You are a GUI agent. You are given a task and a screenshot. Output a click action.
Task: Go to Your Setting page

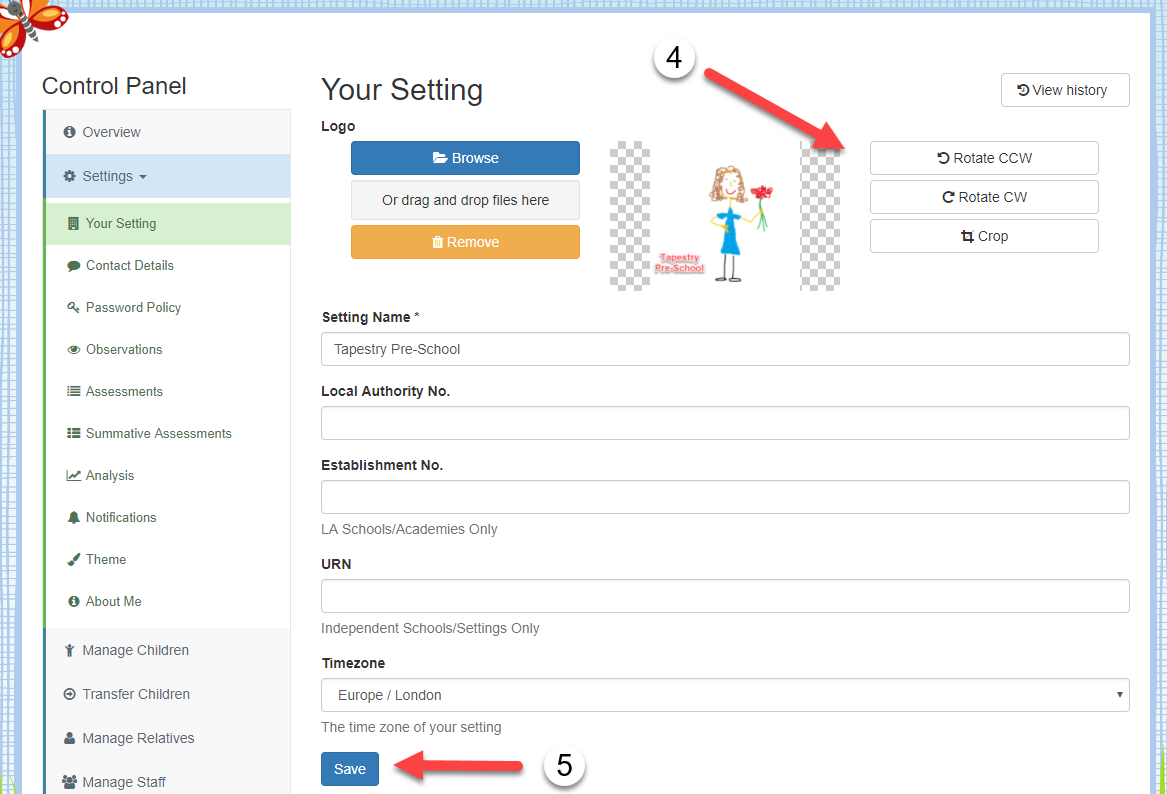[x=168, y=223]
